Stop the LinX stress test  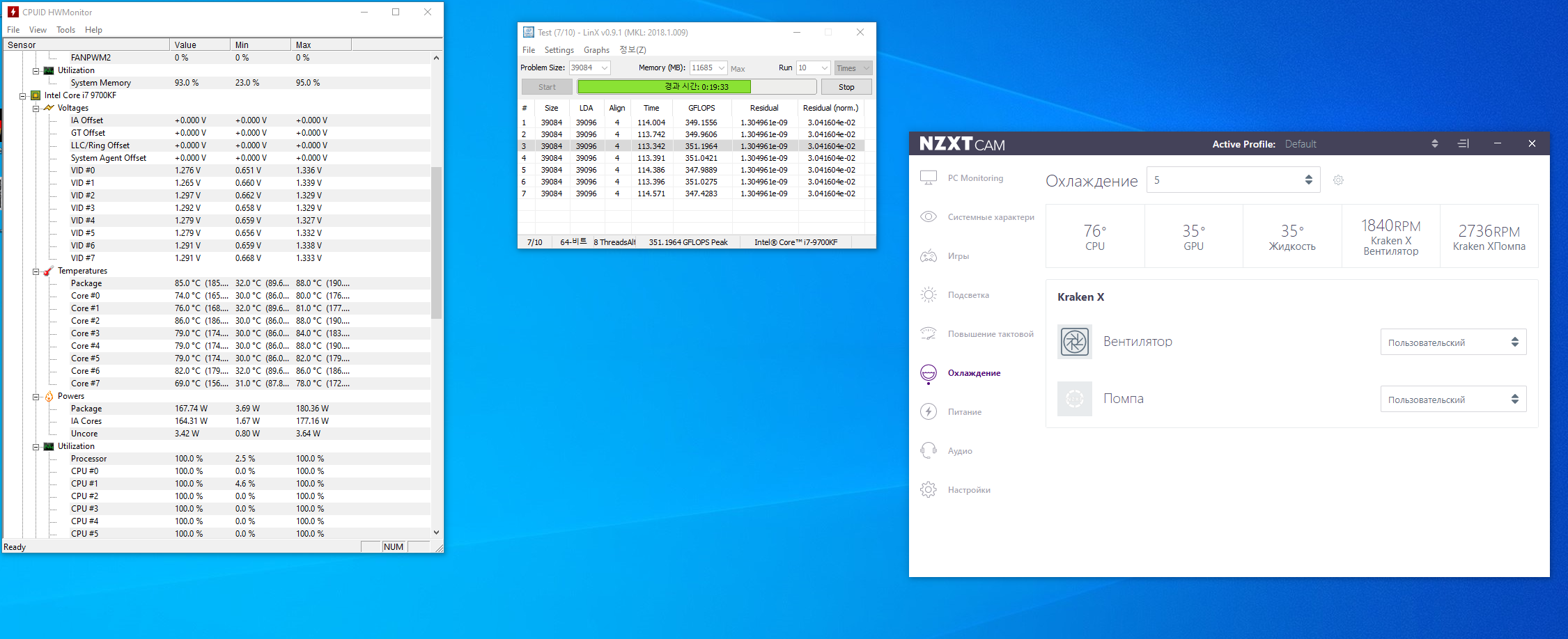[846, 87]
